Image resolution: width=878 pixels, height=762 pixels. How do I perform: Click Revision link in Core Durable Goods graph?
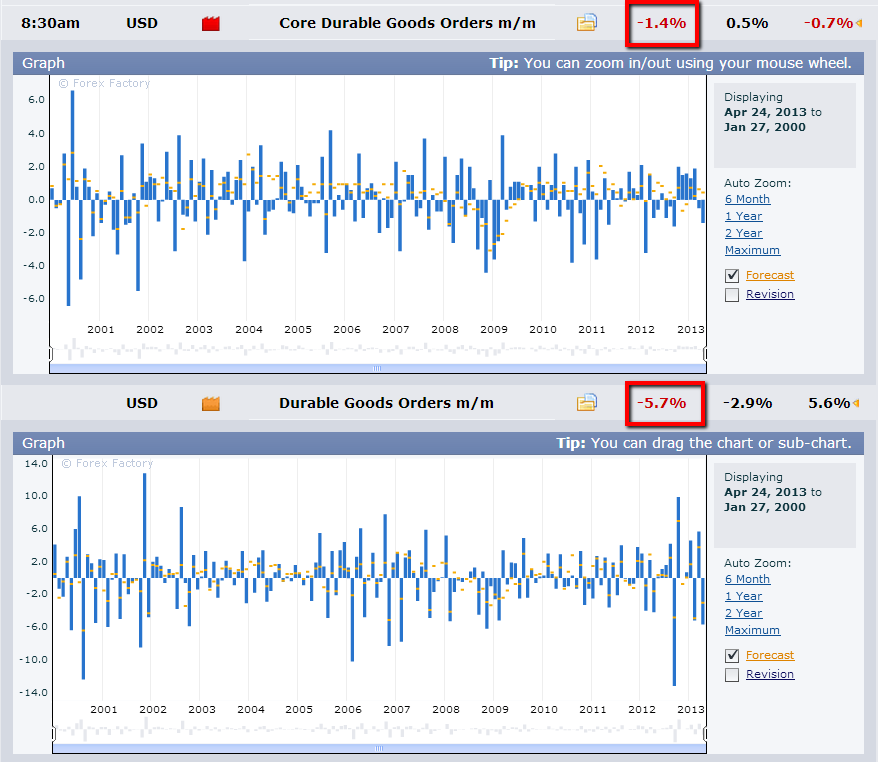(x=770, y=294)
